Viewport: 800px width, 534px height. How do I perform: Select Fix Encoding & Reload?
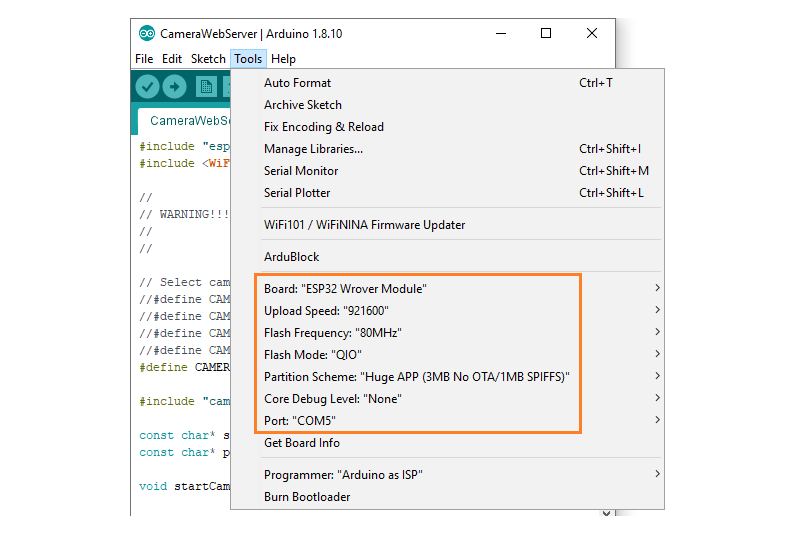pyautogui.click(x=447, y=126)
